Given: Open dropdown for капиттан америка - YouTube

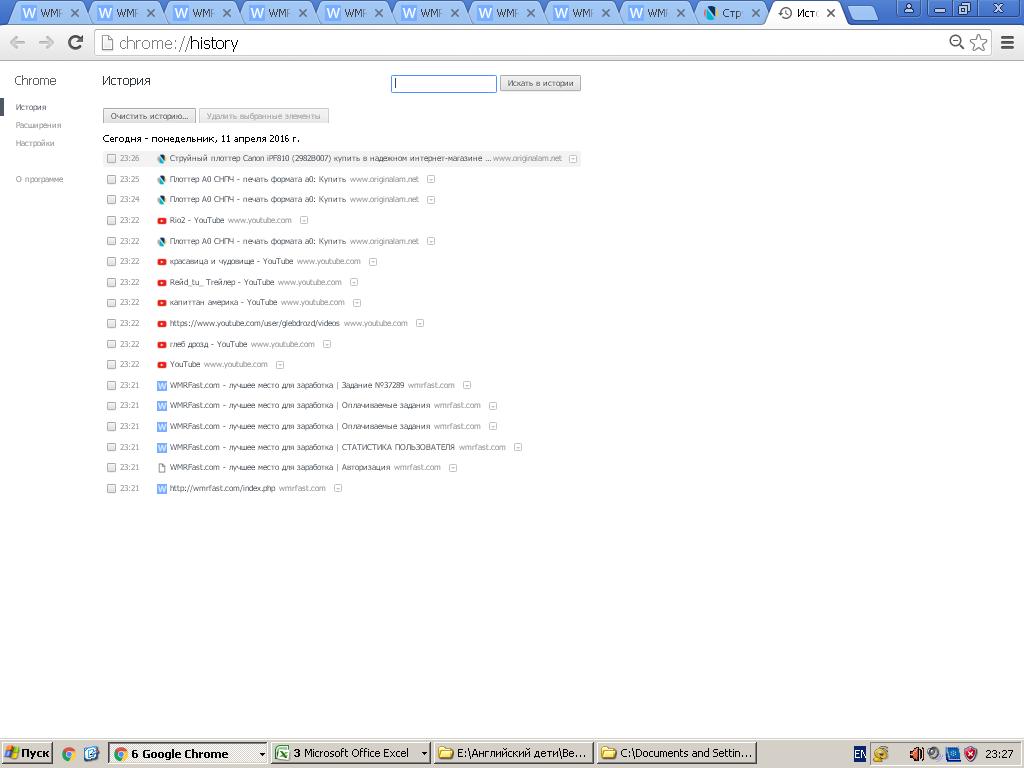Looking at the screenshot, I should 357,303.
